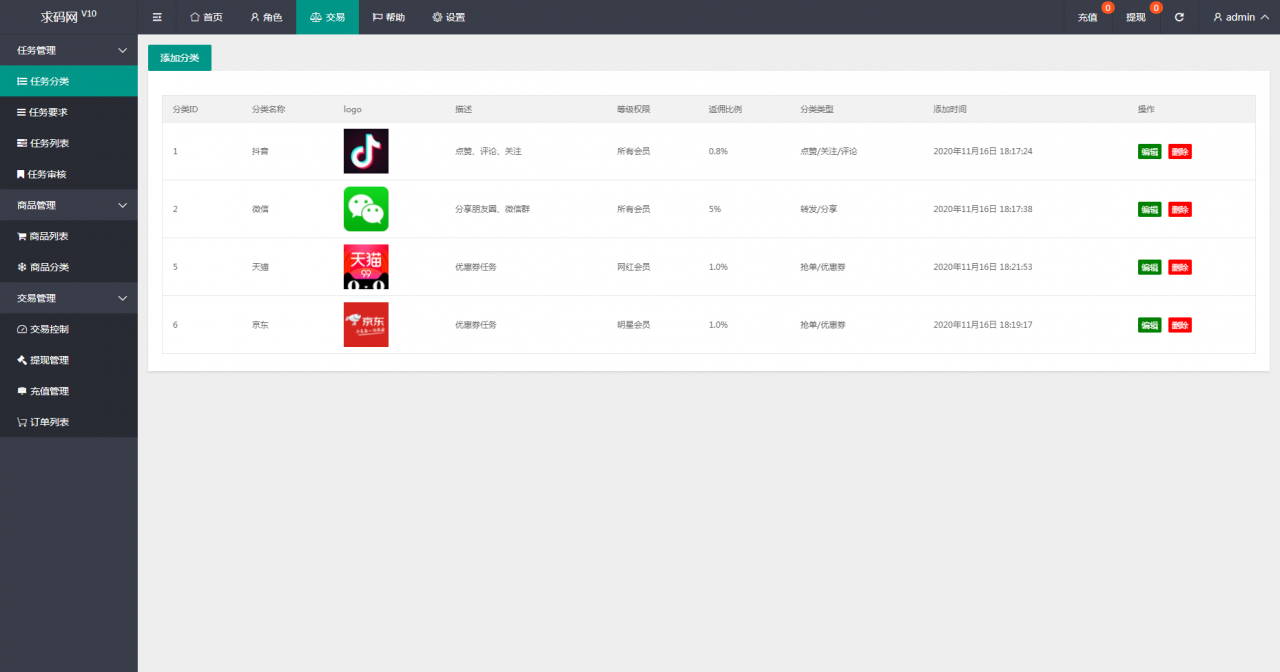Click timestamp 2020年11月16日 18:21:53
This screenshot has width=1280, height=672.
tap(983, 267)
